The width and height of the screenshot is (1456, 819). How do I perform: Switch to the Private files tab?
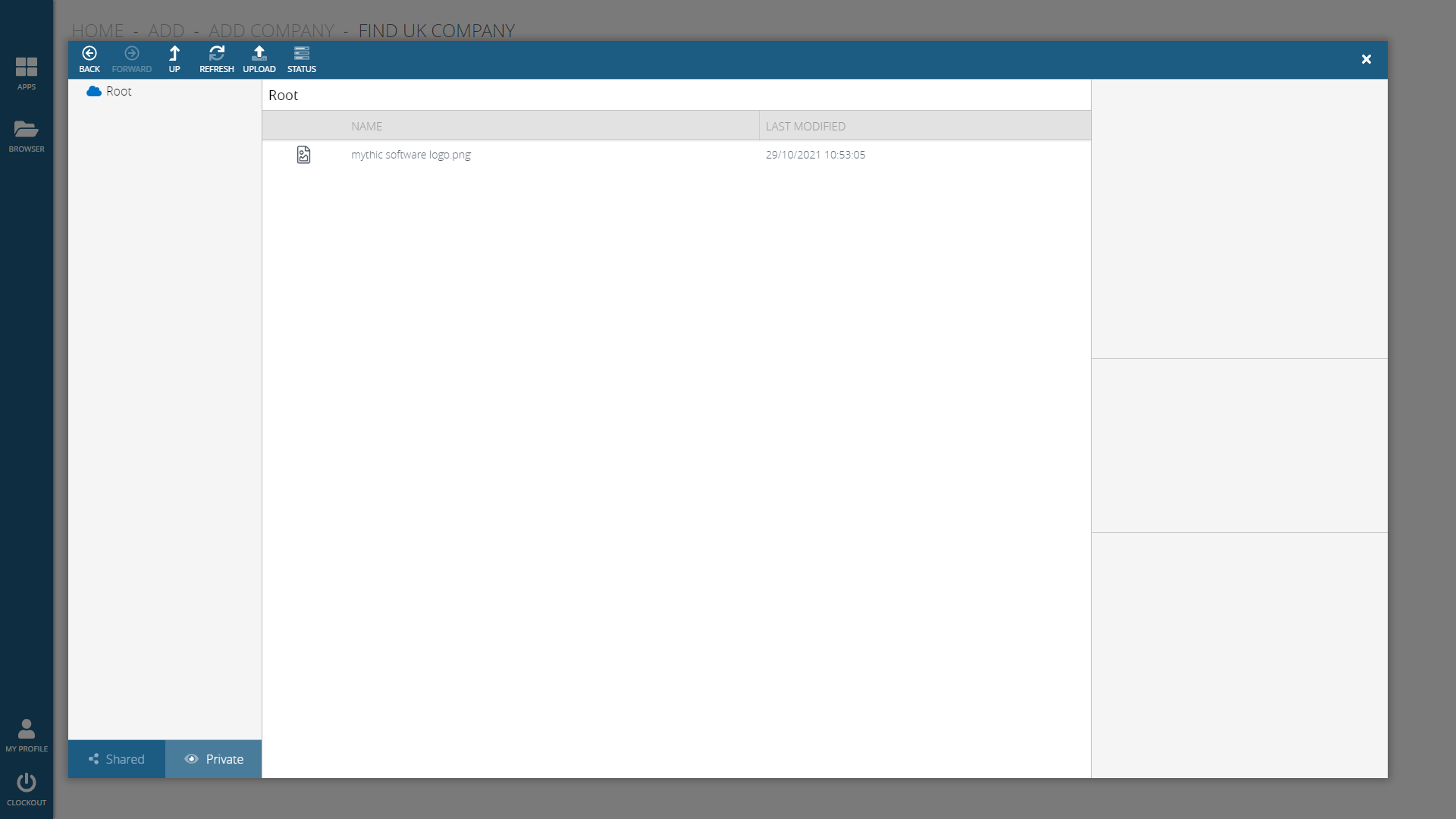214,759
